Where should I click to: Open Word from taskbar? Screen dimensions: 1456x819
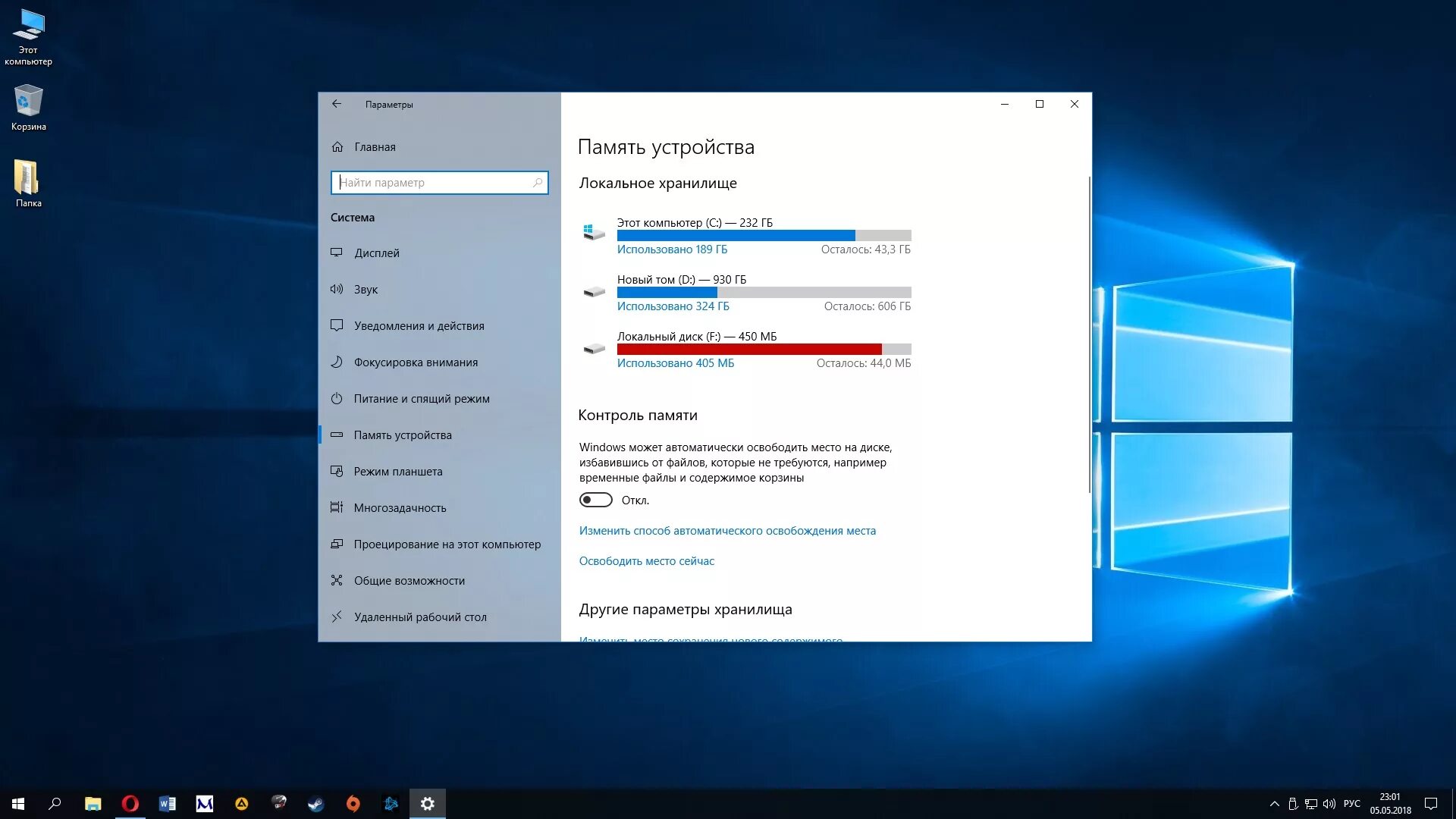[167, 804]
